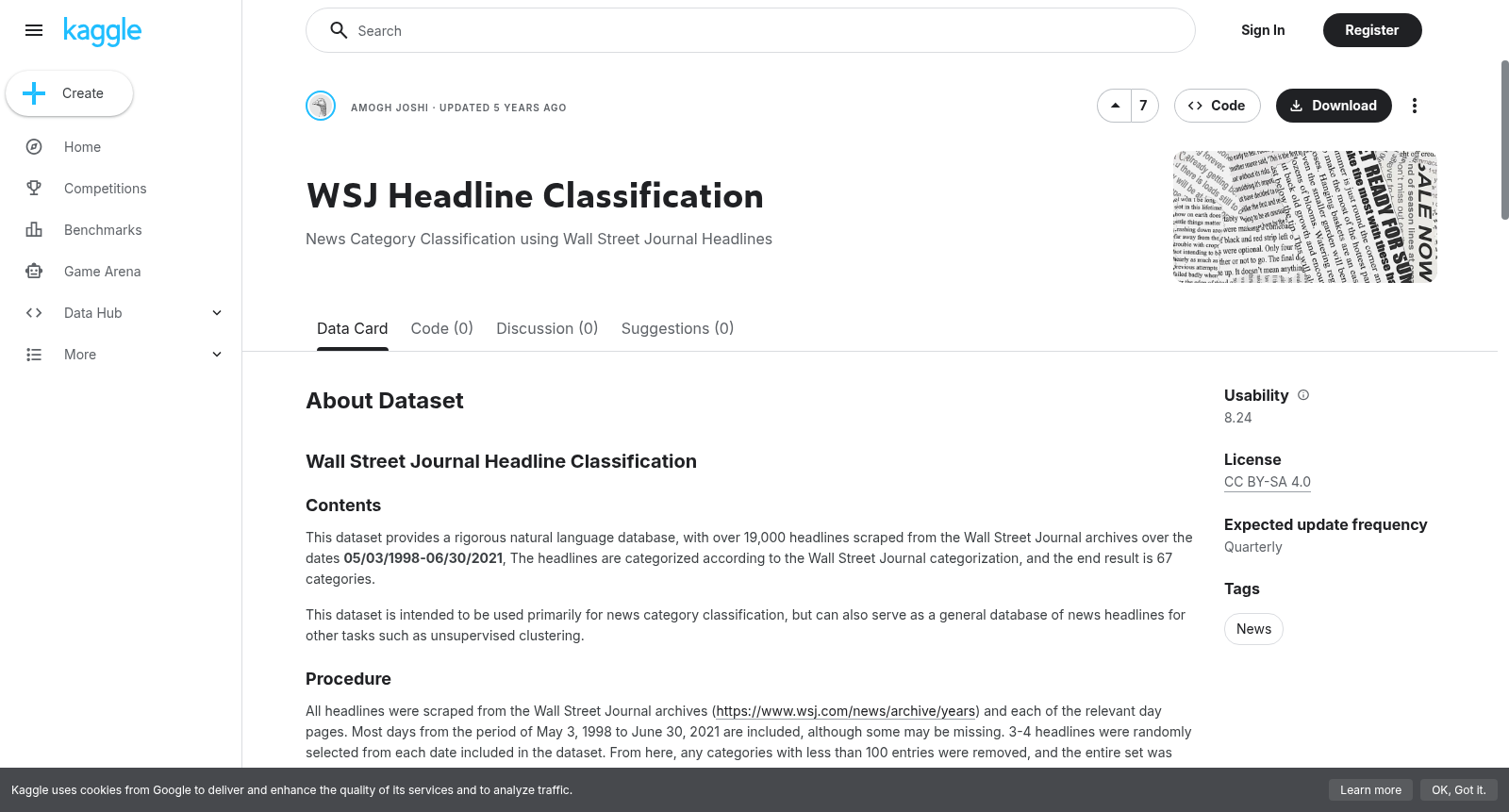Viewport: 1509px width, 812px height.
Task: Open the newspaper cover thumbnail
Action: (1305, 217)
